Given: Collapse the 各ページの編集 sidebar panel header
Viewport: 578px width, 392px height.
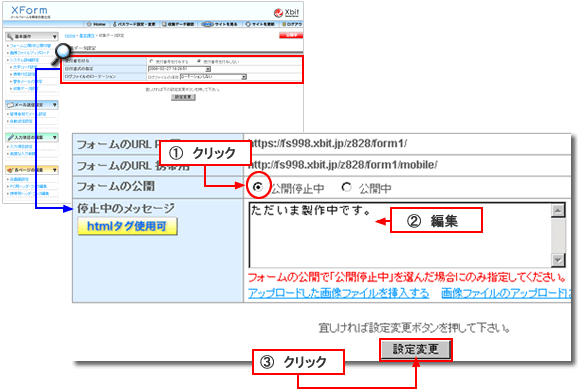Looking at the screenshot, I should click(32, 170).
